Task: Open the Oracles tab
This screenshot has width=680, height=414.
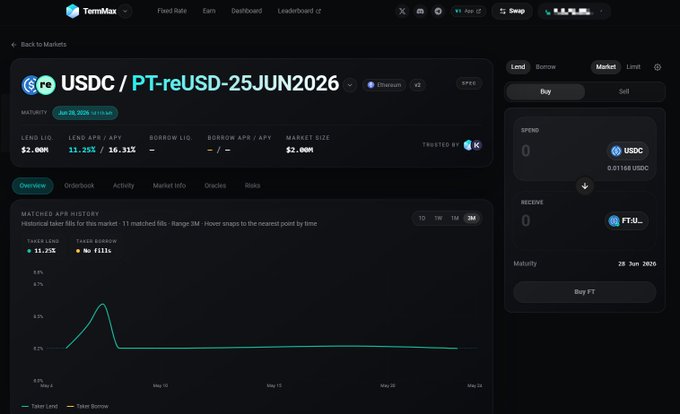Action: point(215,186)
